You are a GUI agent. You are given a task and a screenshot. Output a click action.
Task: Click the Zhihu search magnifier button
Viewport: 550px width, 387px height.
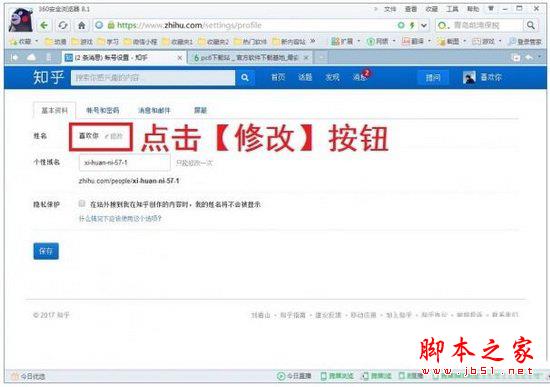click(245, 78)
